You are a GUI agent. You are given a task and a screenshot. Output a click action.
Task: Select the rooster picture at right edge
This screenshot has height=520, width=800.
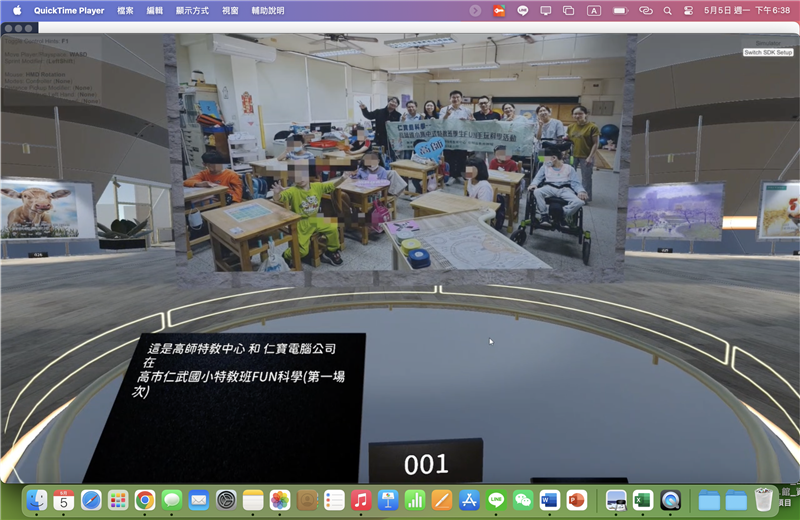click(780, 210)
